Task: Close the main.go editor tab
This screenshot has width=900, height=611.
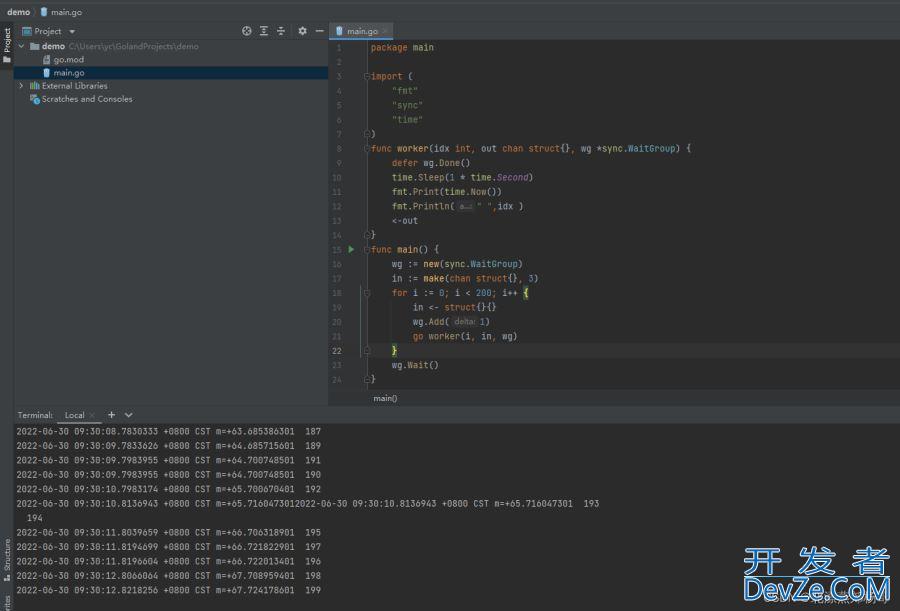Action: point(385,31)
